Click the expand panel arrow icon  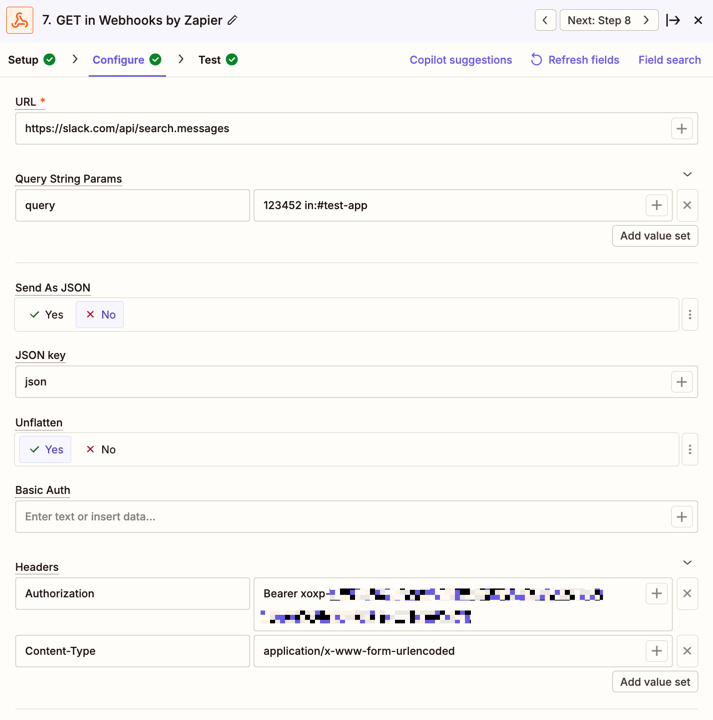[x=673, y=20]
